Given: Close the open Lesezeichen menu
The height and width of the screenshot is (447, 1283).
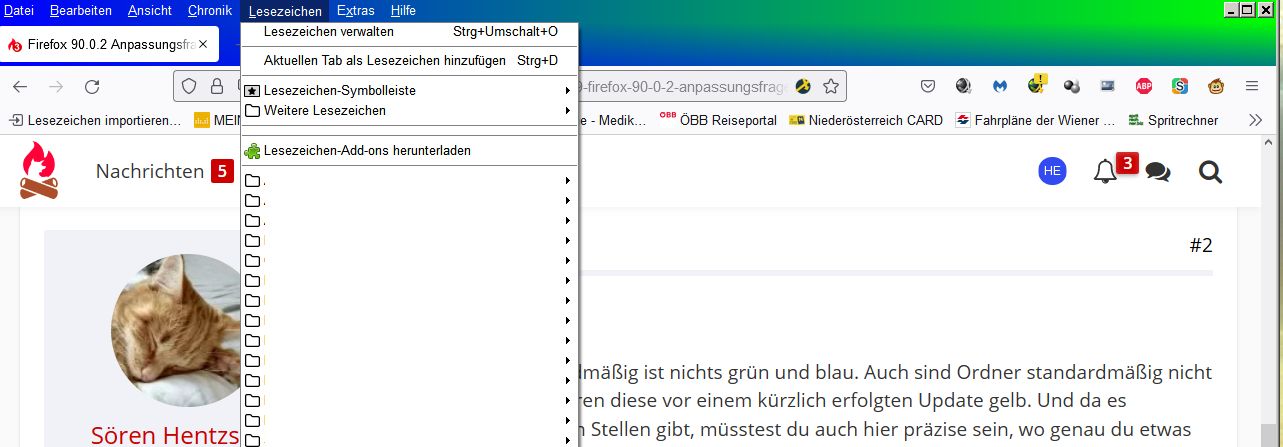Looking at the screenshot, I should [285, 11].
